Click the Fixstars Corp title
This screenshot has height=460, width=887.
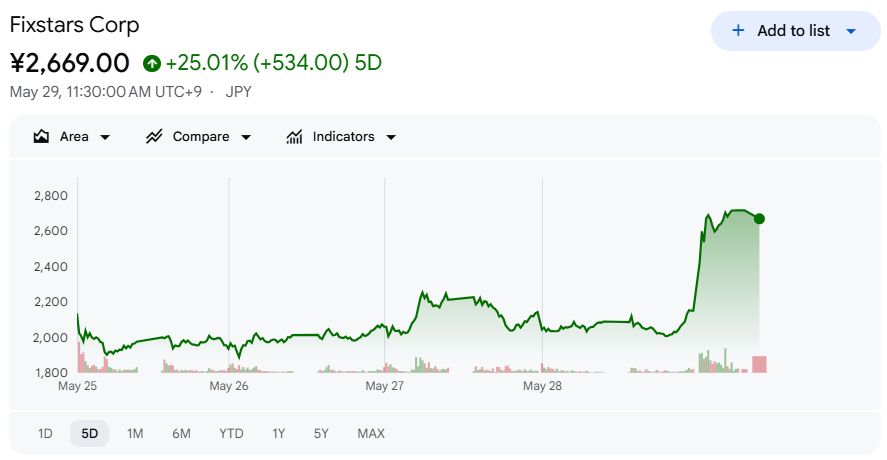[75, 25]
